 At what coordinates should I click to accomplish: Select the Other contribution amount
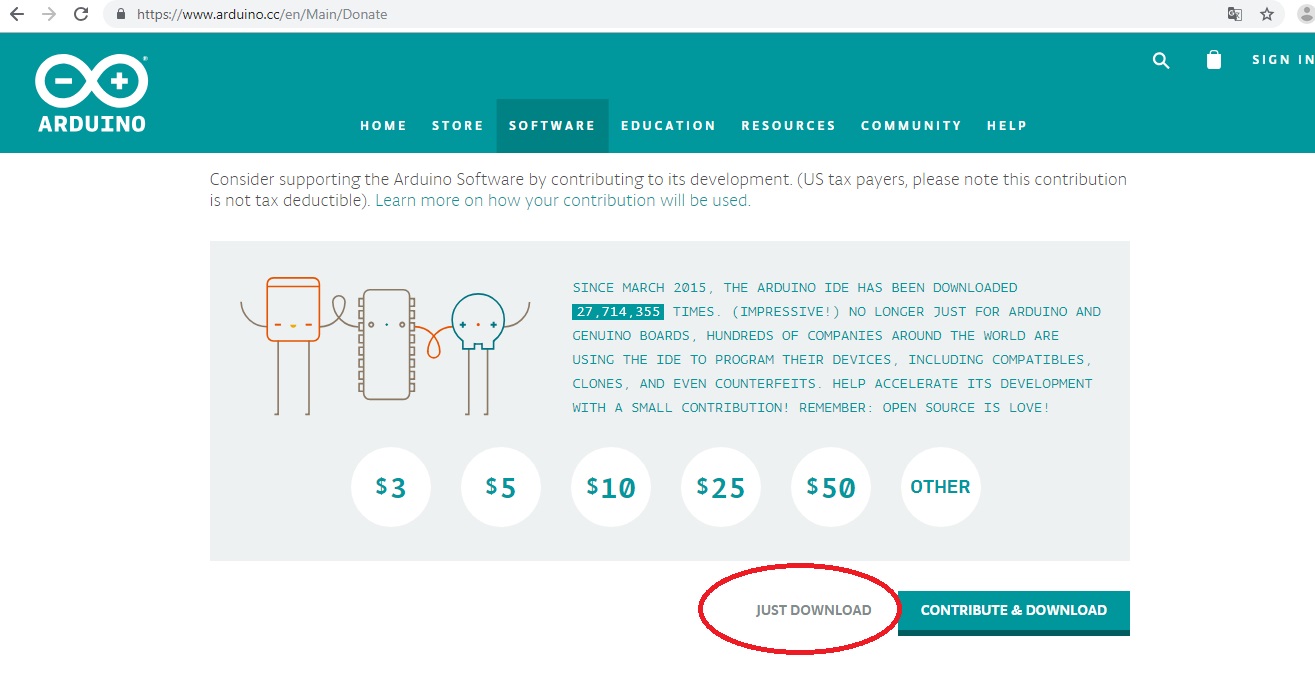pos(940,487)
